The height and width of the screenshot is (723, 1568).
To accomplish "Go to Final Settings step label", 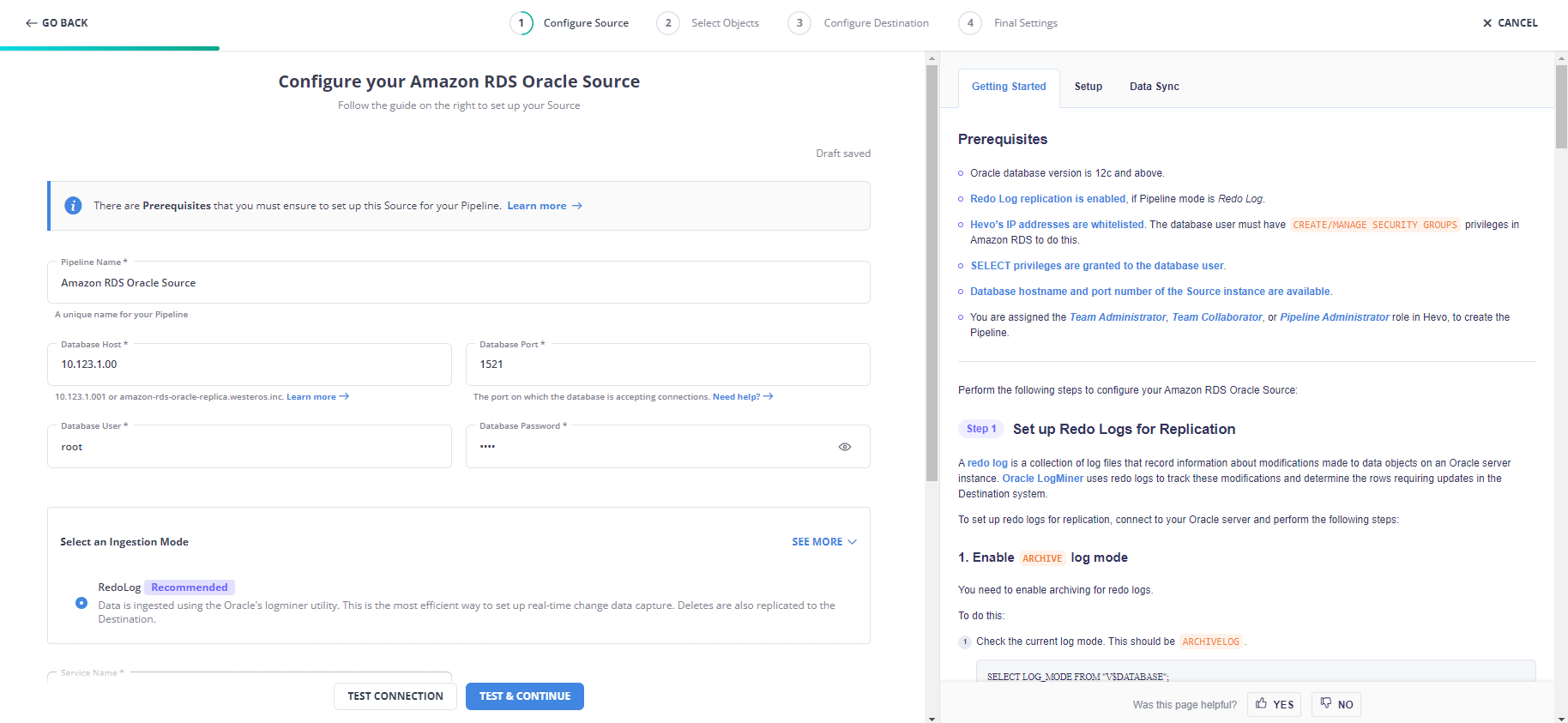I will [1026, 23].
